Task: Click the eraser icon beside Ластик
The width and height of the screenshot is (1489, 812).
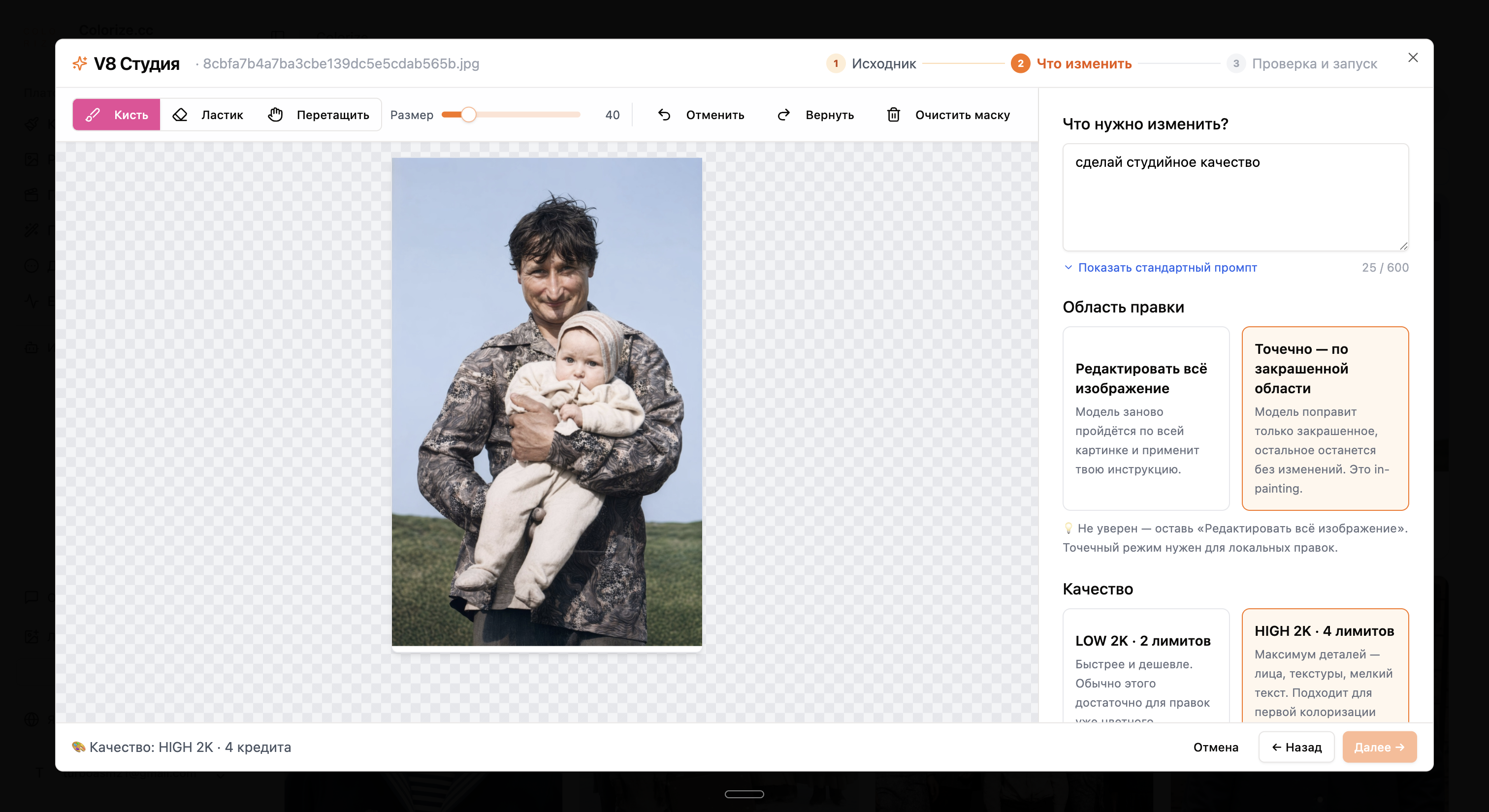Action: pyautogui.click(x=180, y=115)
